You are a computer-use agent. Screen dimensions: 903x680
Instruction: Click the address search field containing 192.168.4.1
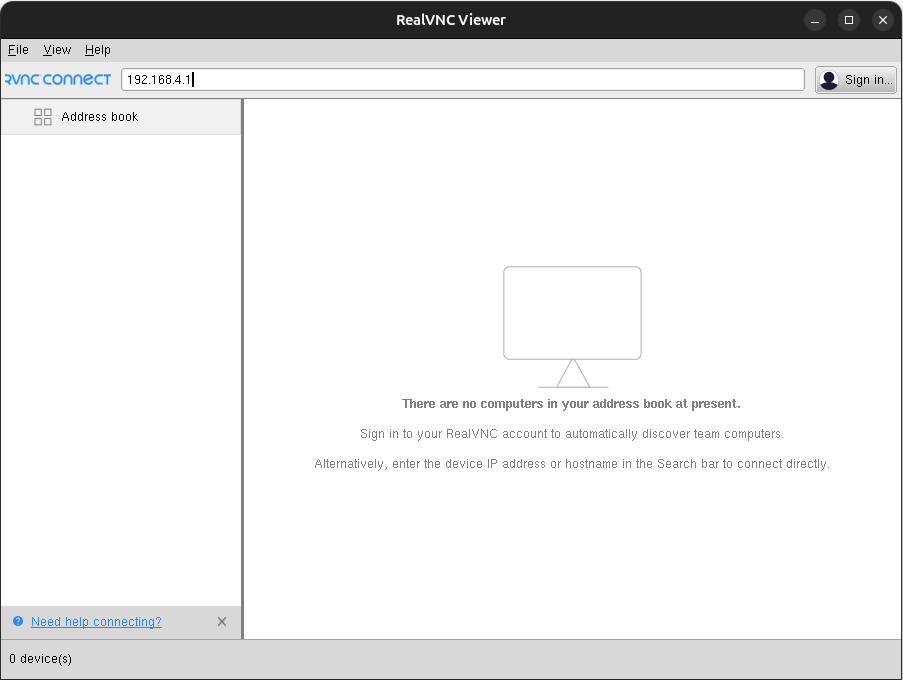(x=462, y=80)
